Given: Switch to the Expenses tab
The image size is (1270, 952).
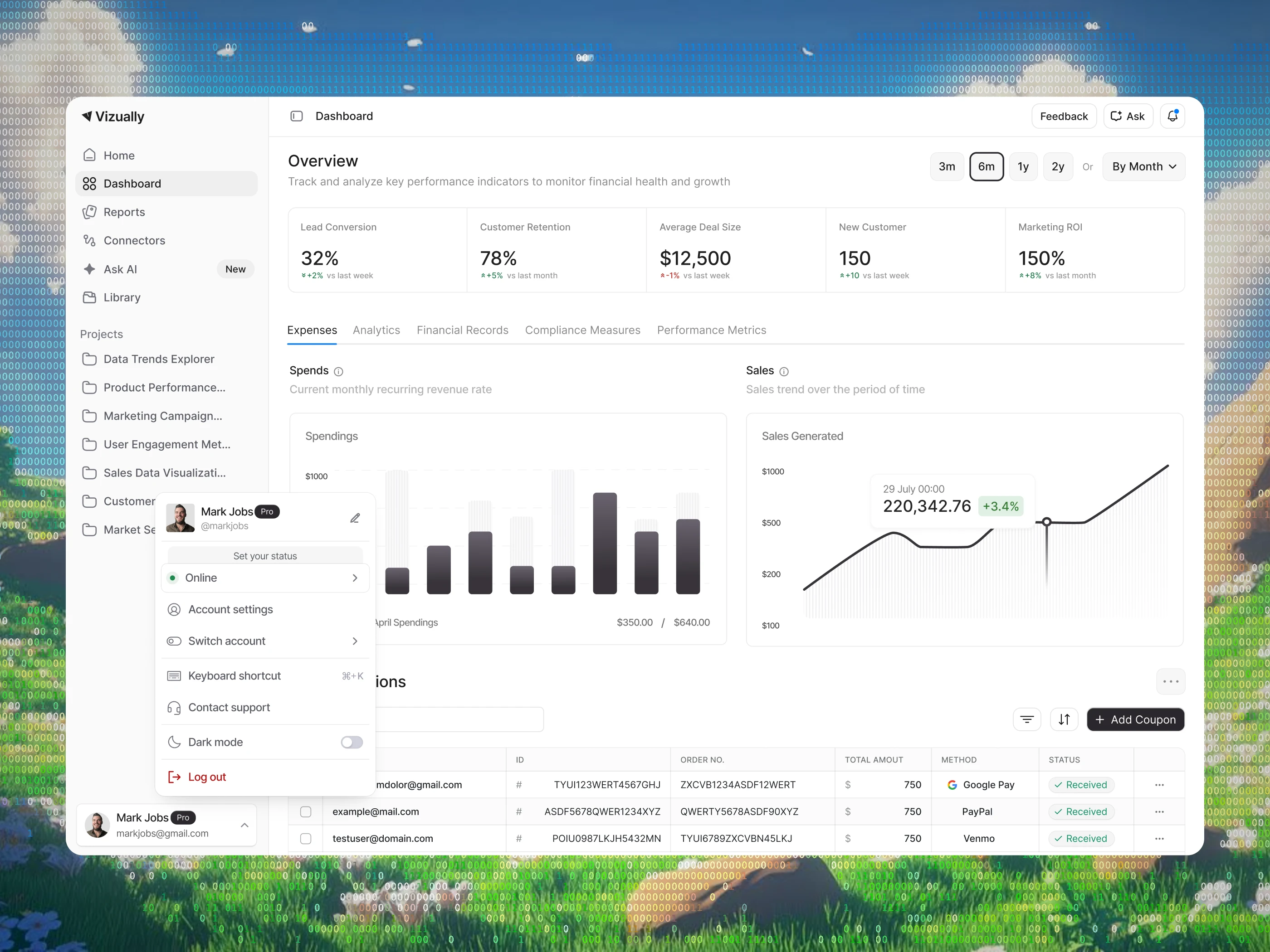Looking at the screenshot, I should (312, 330).
